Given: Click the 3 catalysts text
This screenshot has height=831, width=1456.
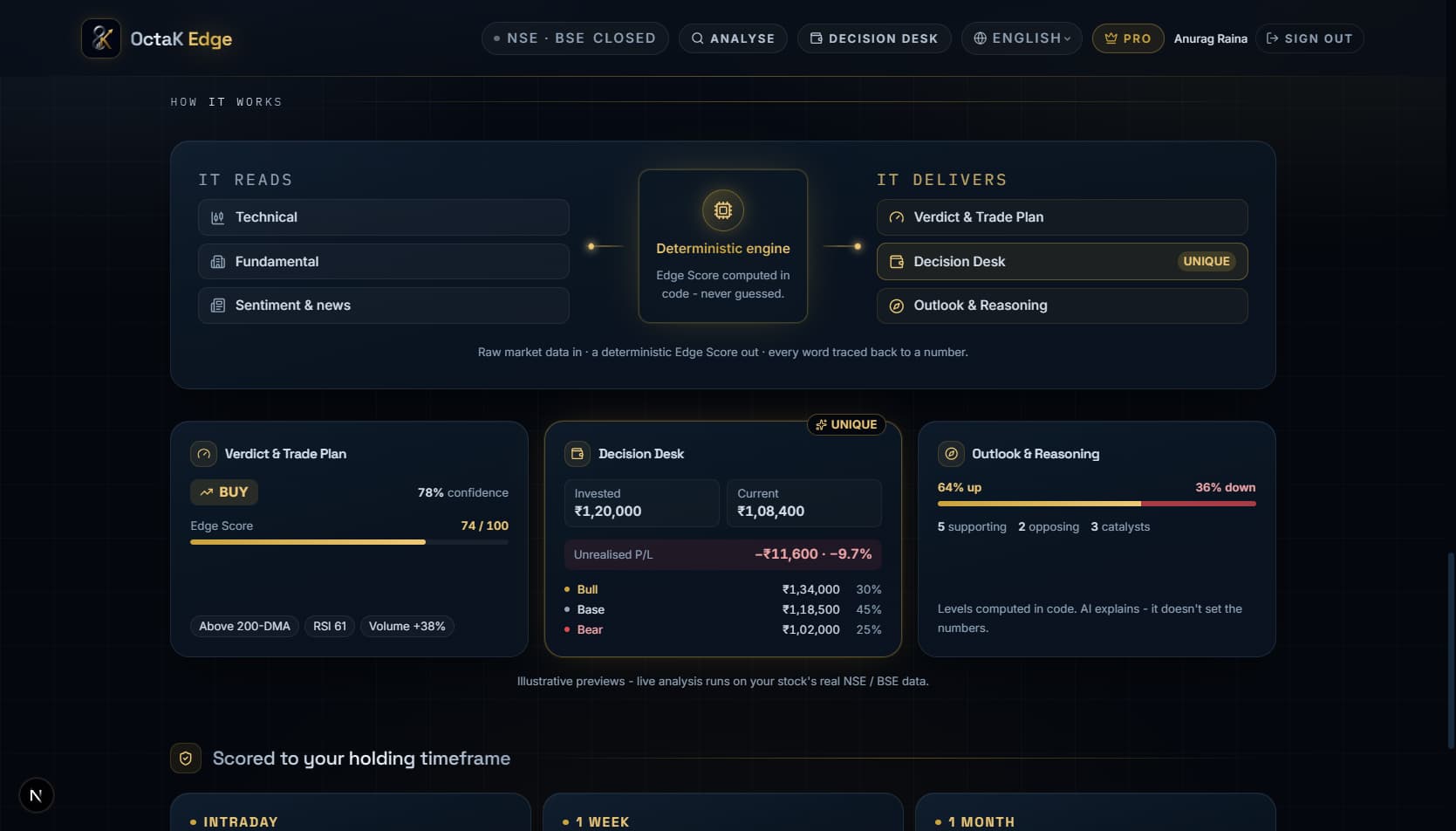Looking at the screenshot, I should click(1120, 527).
